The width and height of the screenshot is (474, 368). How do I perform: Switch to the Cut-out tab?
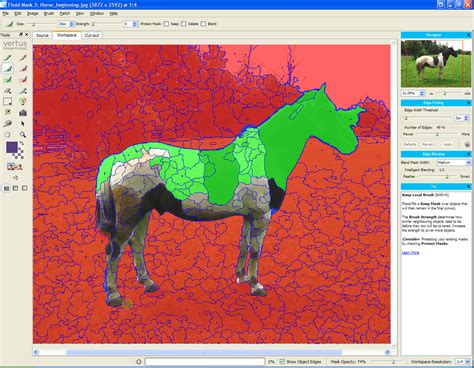point(92,35)
